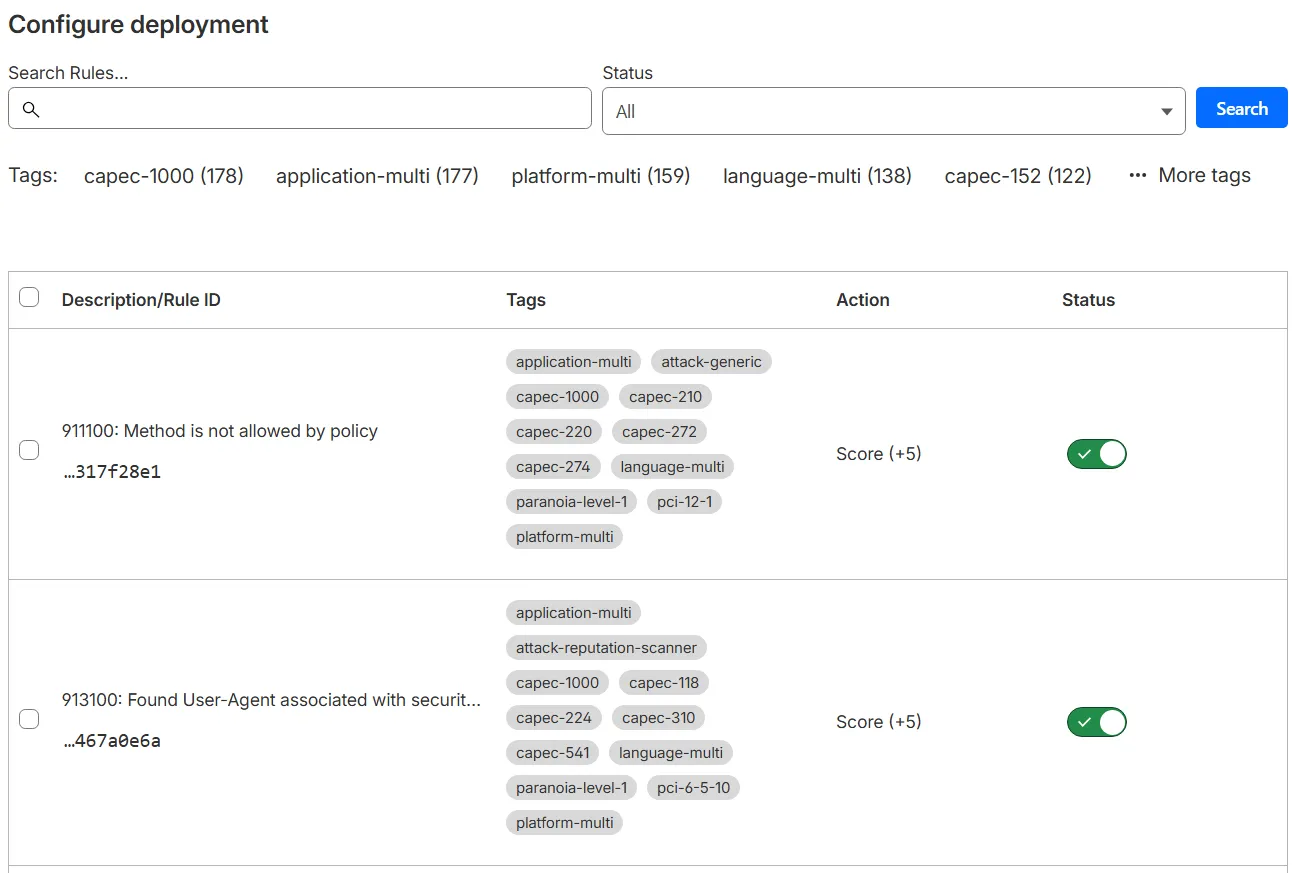
Task: Disable the status toggle for rule 911100
Action: pyautogui.click(x=1096, y=453)
